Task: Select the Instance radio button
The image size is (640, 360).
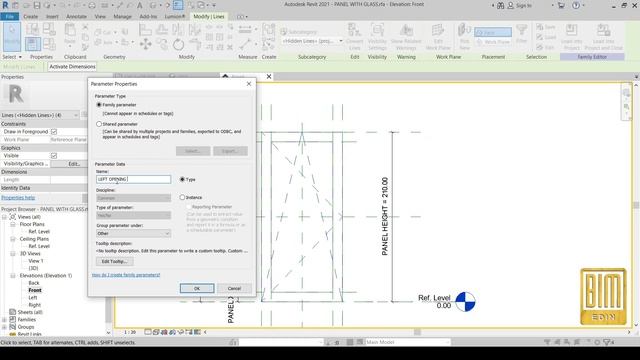Action: tap(182, 197)
